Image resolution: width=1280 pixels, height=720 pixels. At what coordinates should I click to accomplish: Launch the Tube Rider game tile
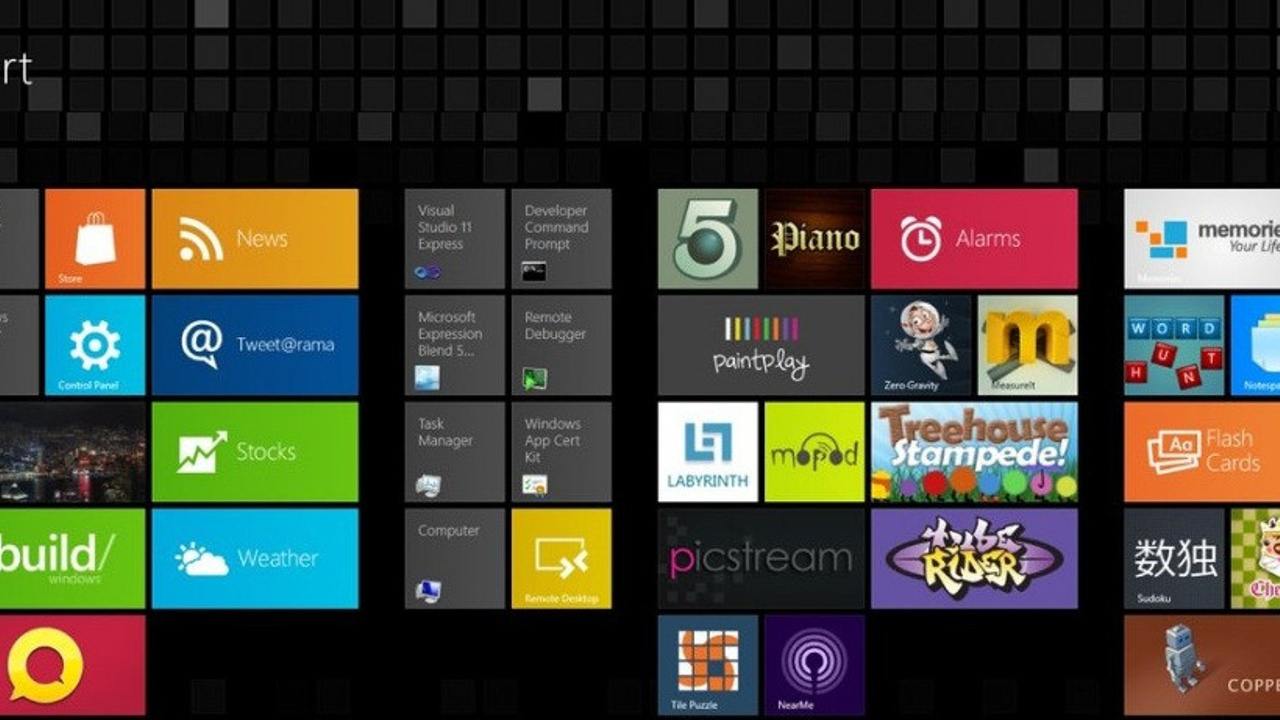click(x=974, y=558)
